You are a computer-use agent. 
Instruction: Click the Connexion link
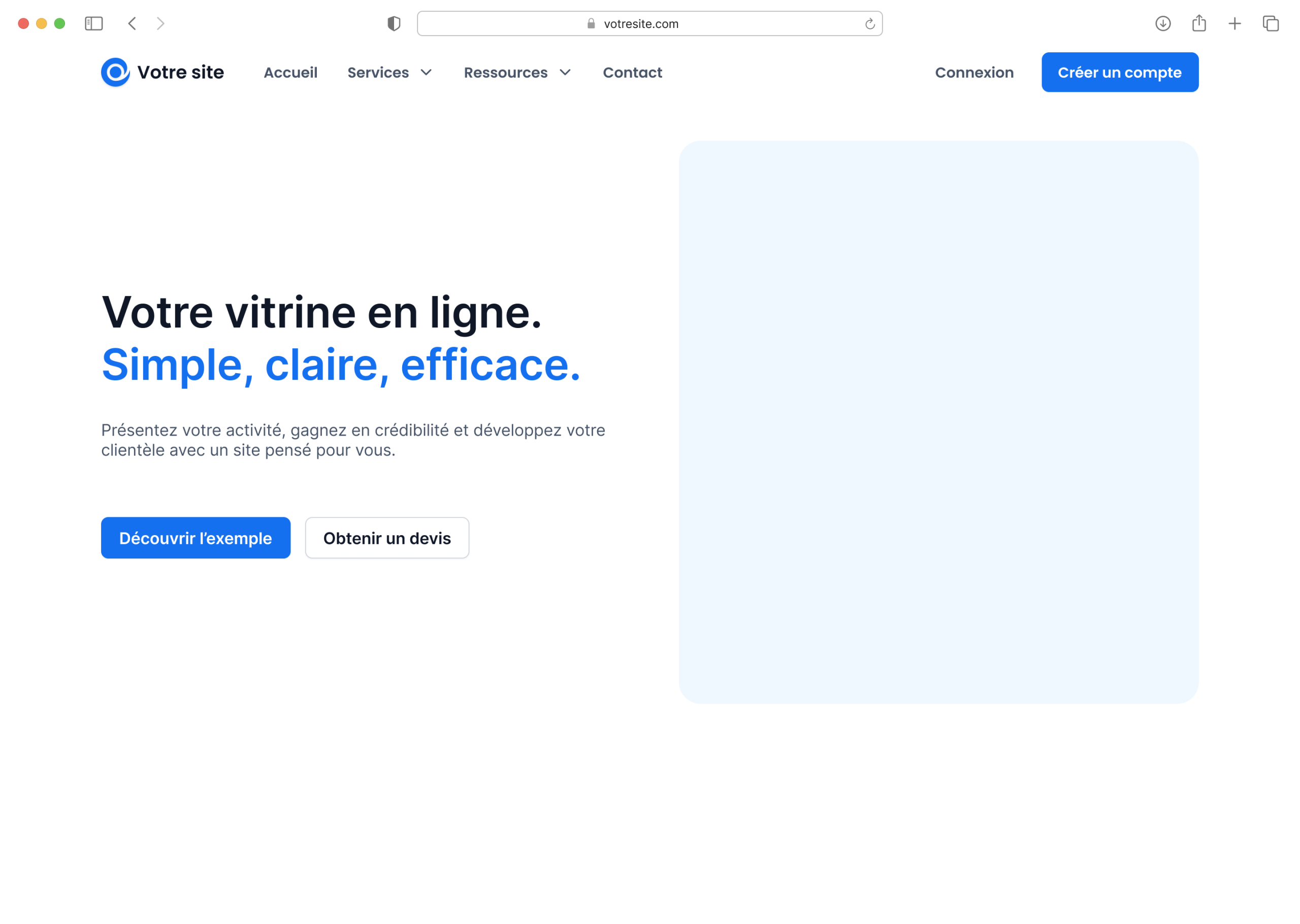click(974, 72)
